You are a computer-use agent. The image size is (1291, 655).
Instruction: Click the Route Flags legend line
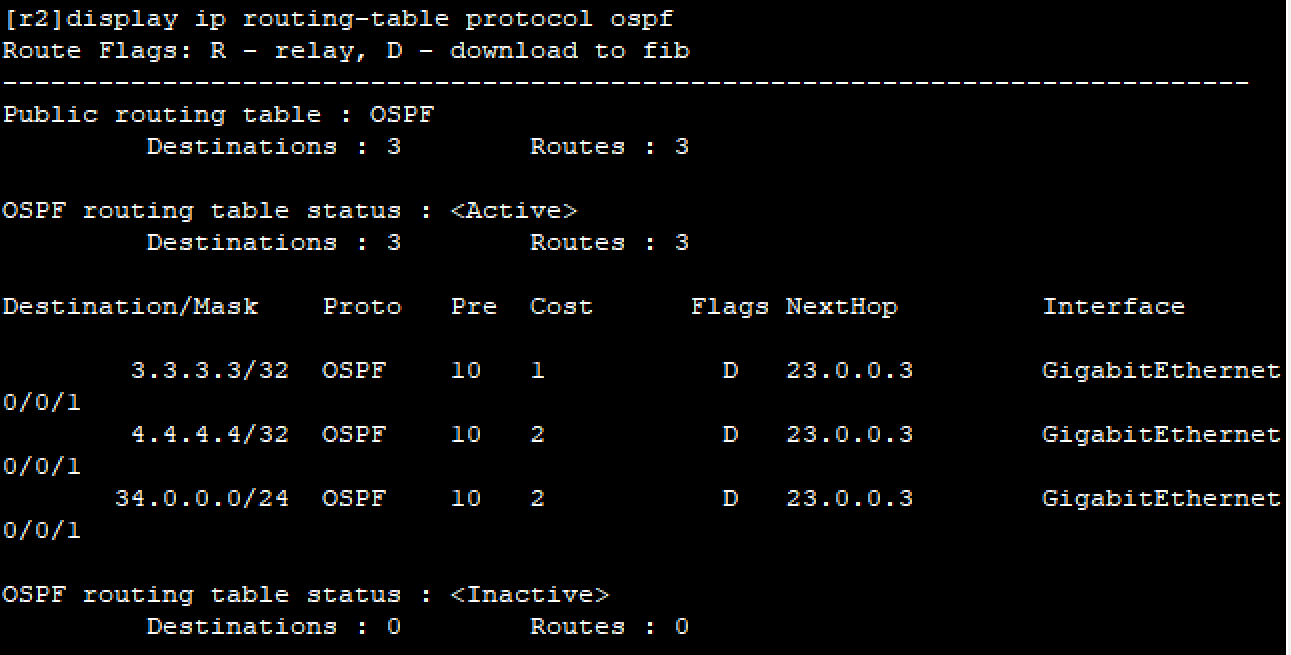346,51
